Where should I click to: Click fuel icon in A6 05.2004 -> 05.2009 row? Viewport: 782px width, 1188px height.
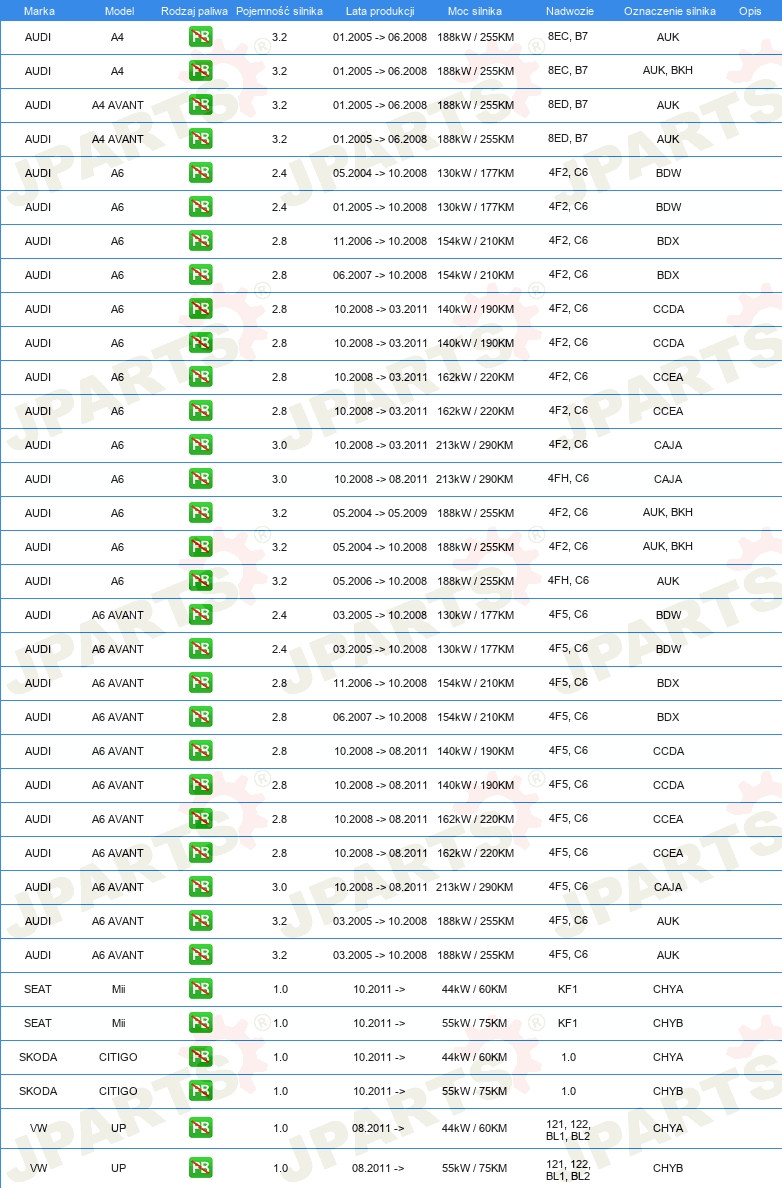coord(201,513)
